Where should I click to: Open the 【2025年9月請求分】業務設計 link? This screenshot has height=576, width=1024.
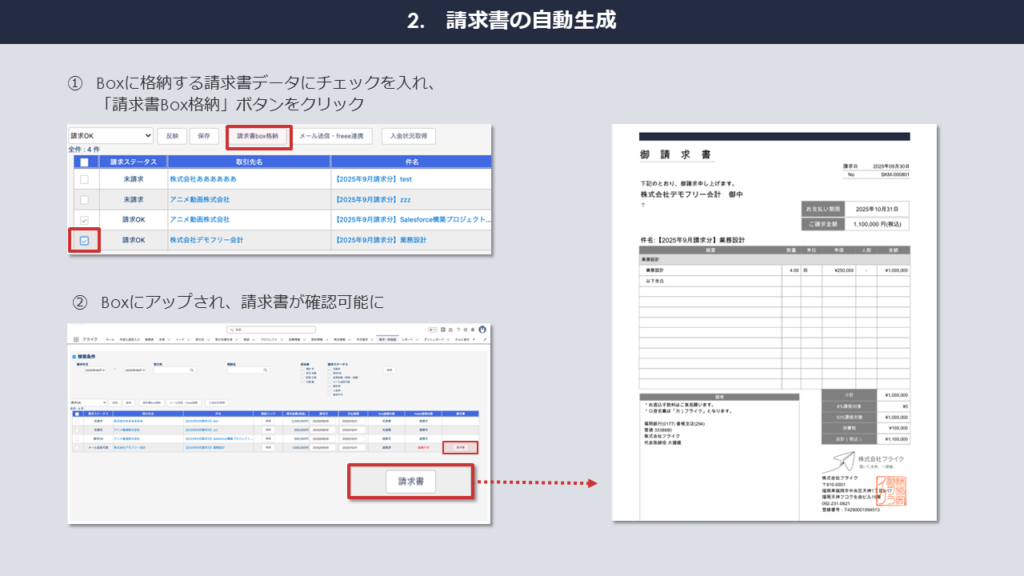(381, 241)
